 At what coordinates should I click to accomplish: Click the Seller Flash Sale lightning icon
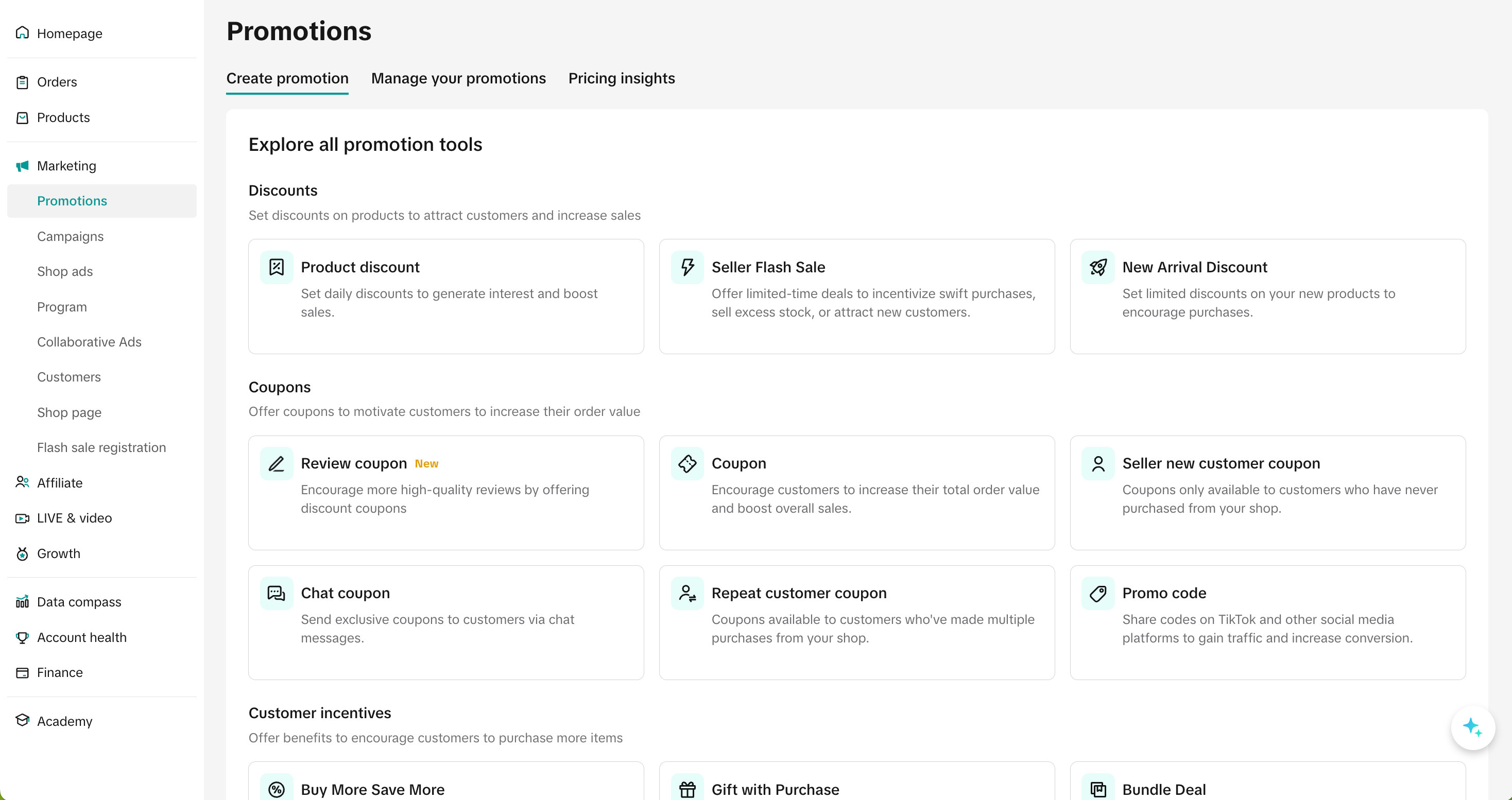(x=688, y=267)
